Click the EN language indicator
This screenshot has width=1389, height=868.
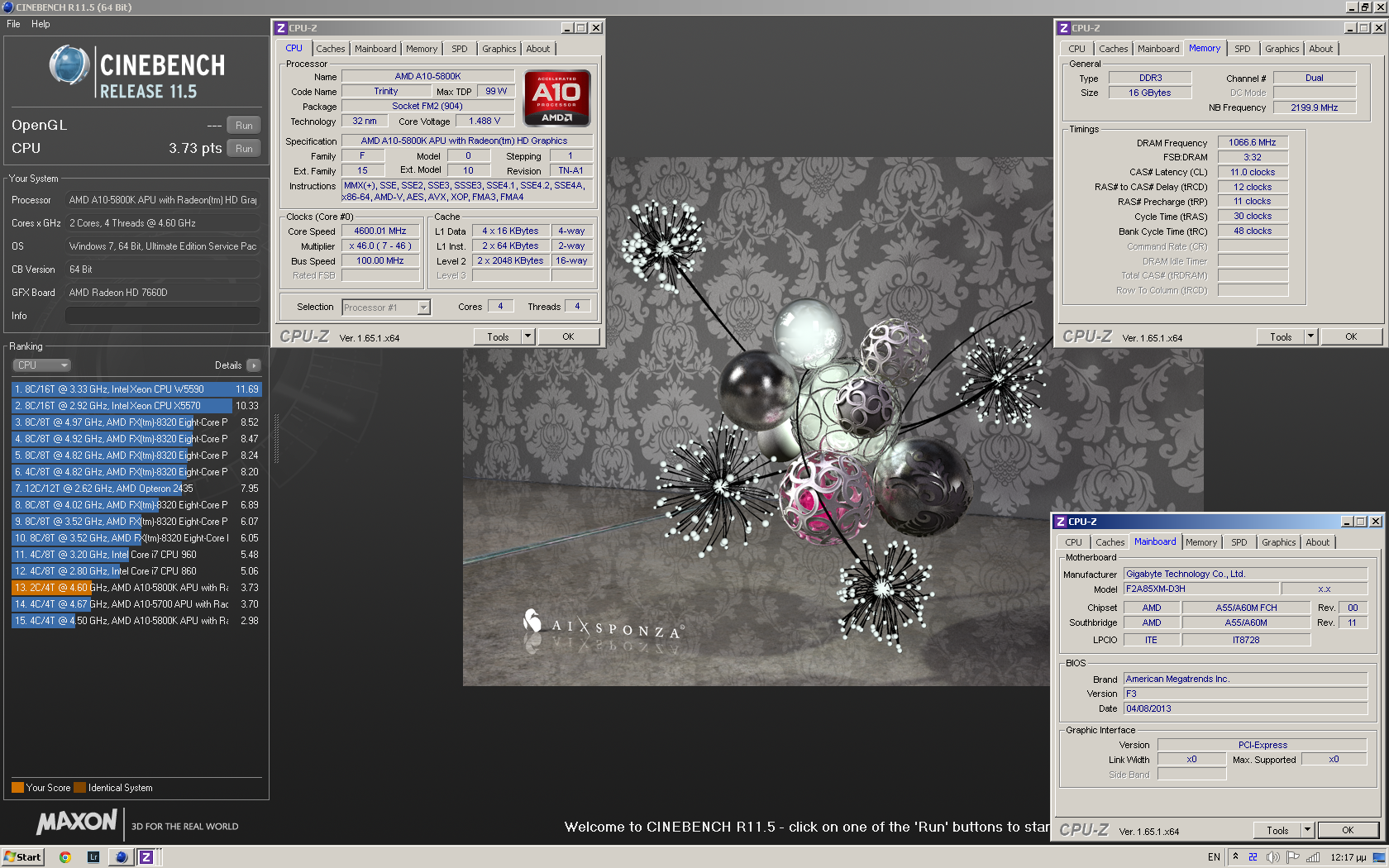pyautogui.click(x=1214, y=857)
